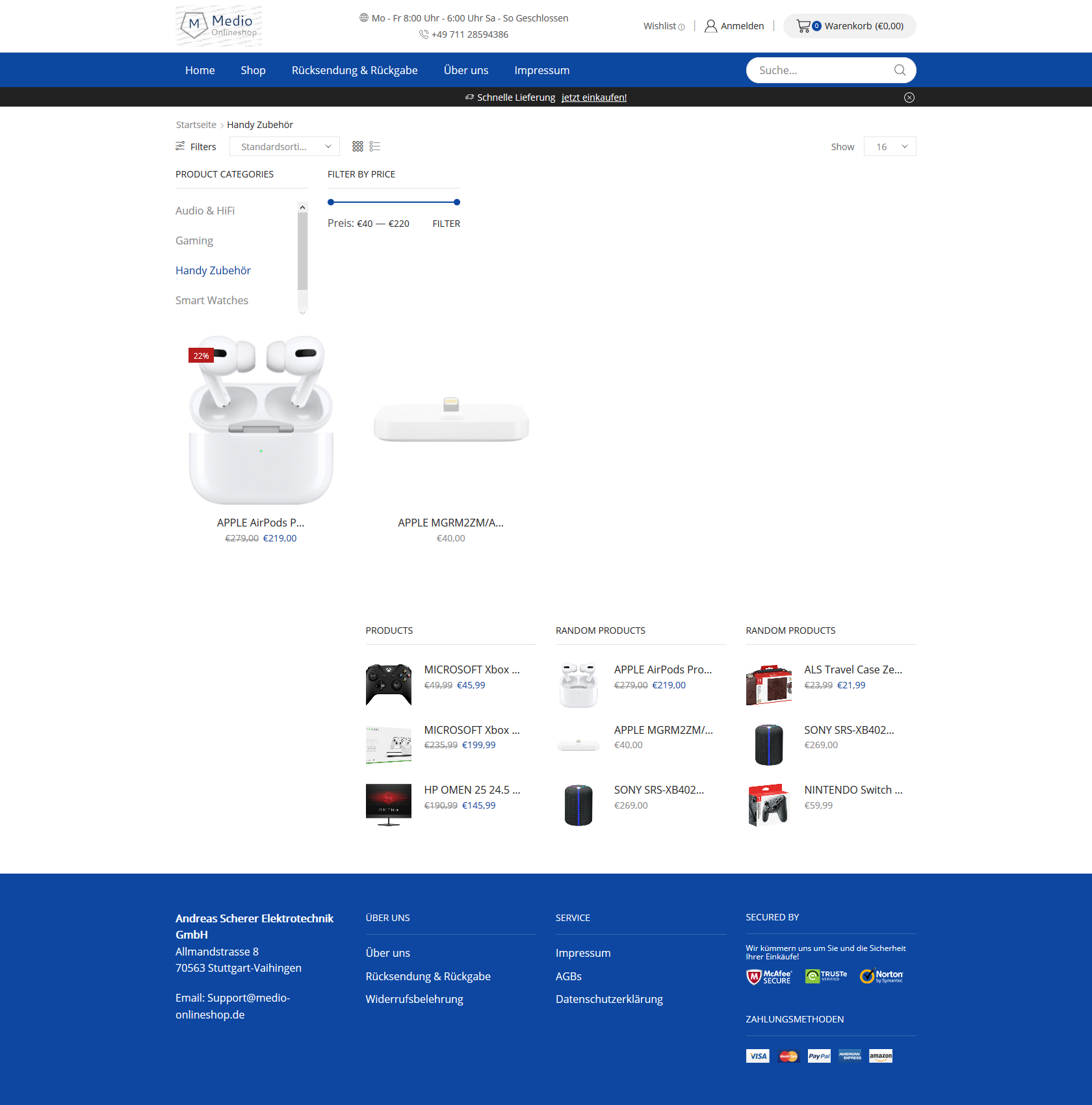The height and width of the screenshot is (1105, 1092).
Task: Open the footer Impressum link
Action: pyautogui.click(x=583, y=953)
